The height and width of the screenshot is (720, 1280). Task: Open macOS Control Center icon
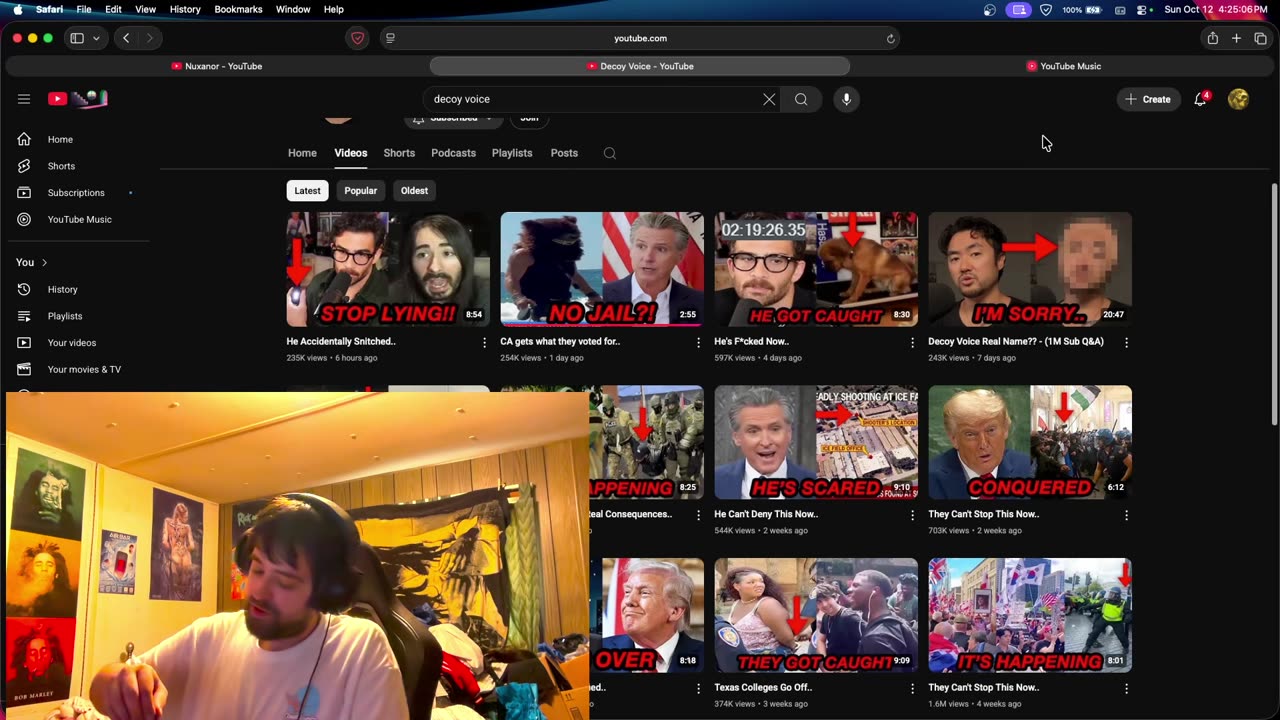pos(1143,9)
